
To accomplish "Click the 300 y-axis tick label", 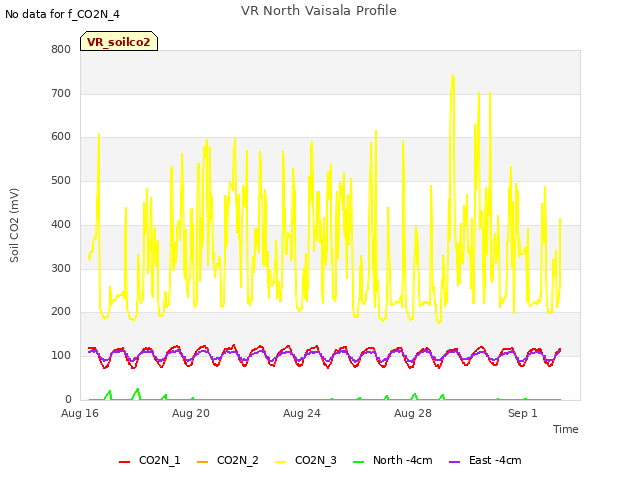I will [61, 269].
